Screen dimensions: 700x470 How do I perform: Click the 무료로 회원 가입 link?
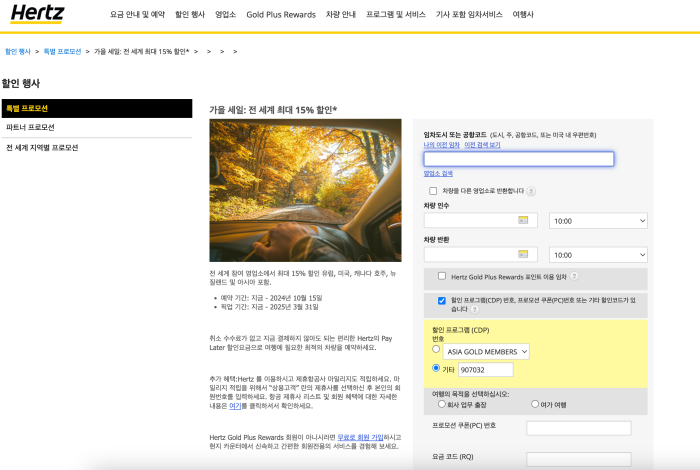360,437
